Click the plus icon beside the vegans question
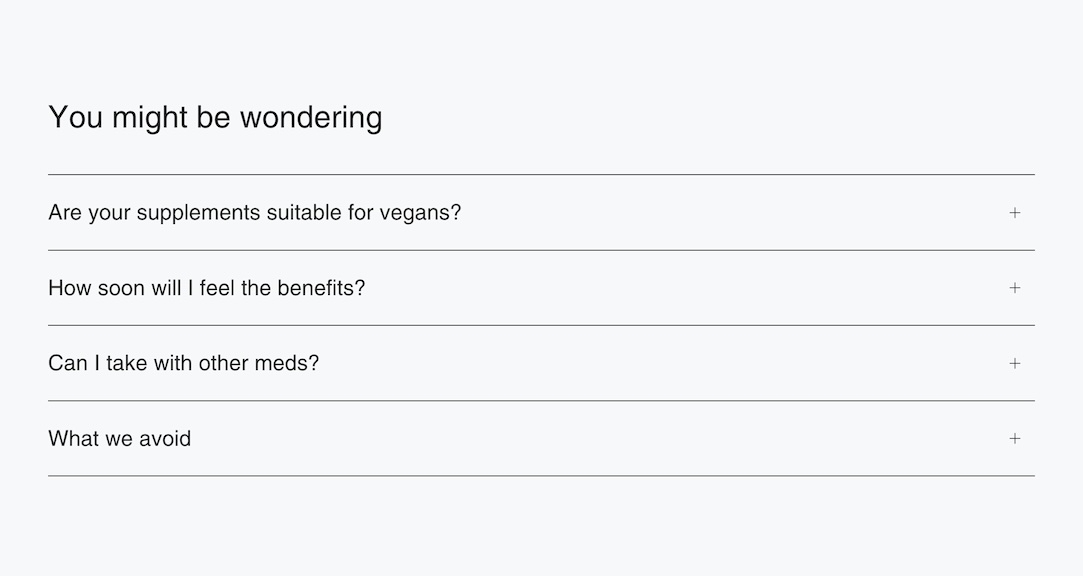Image resolution: width=1083 pixels, height=576 pixels. coord(1014,212)
